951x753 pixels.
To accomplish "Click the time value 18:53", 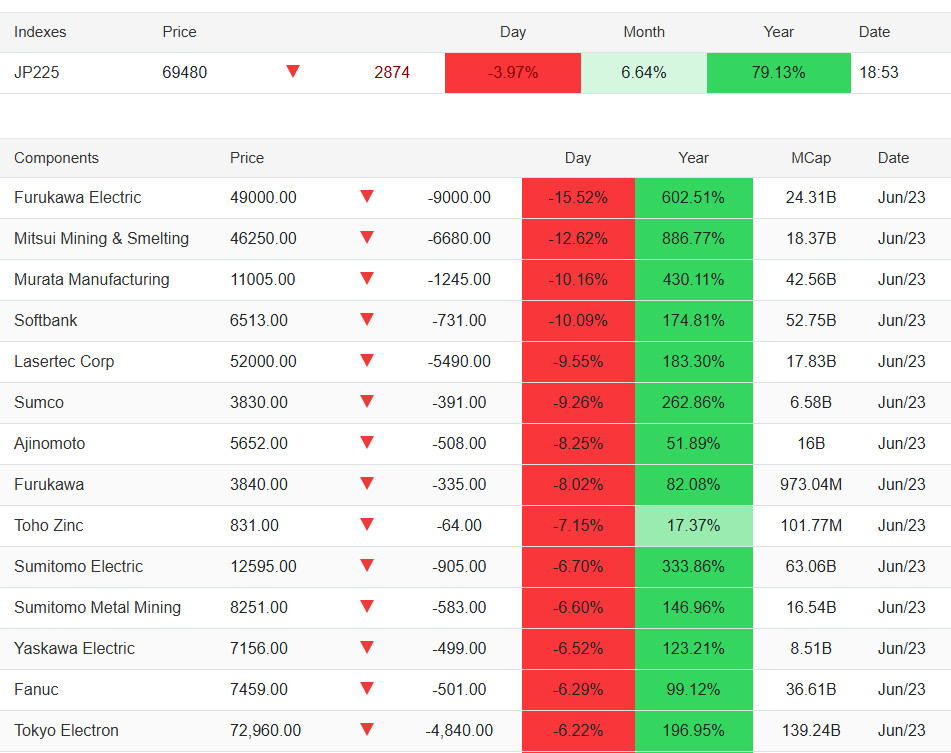I will click(x=879, y=73).
